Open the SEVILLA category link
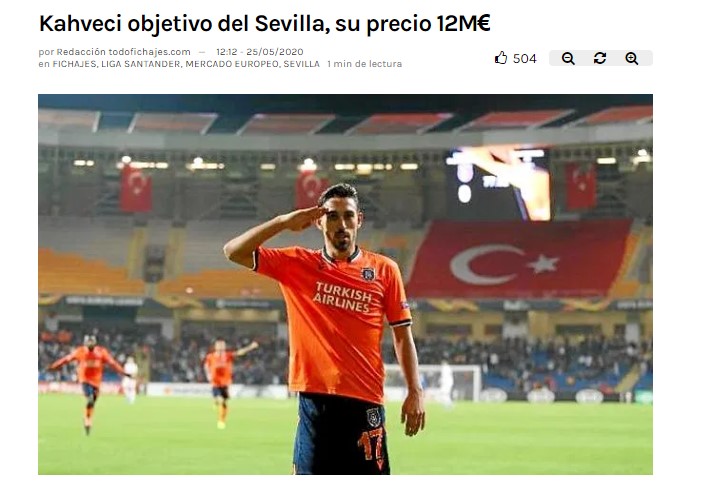Screen dimensions: 711x488 [302, 64]
